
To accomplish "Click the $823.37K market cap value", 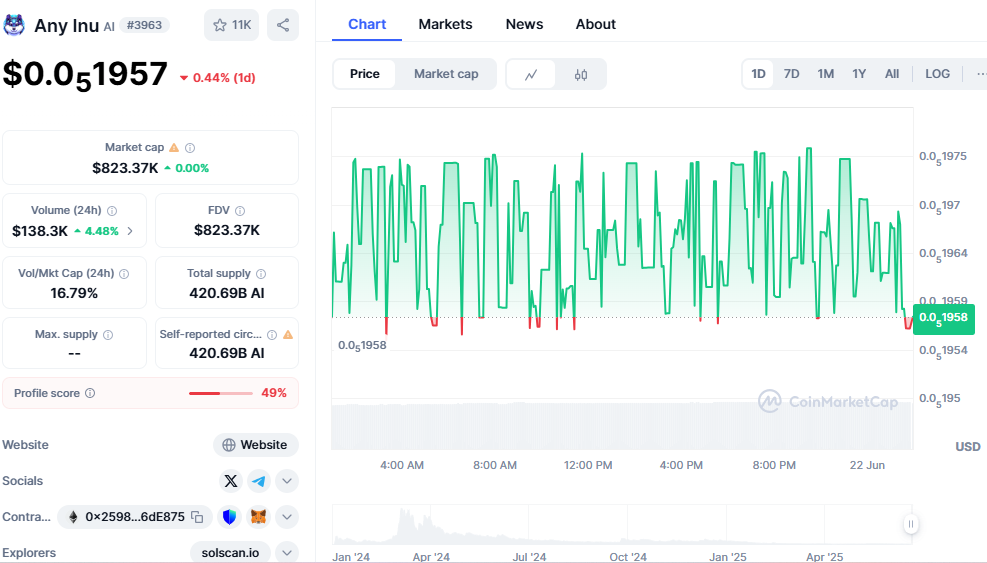I will pyautogui.click(x=125, y=168).
